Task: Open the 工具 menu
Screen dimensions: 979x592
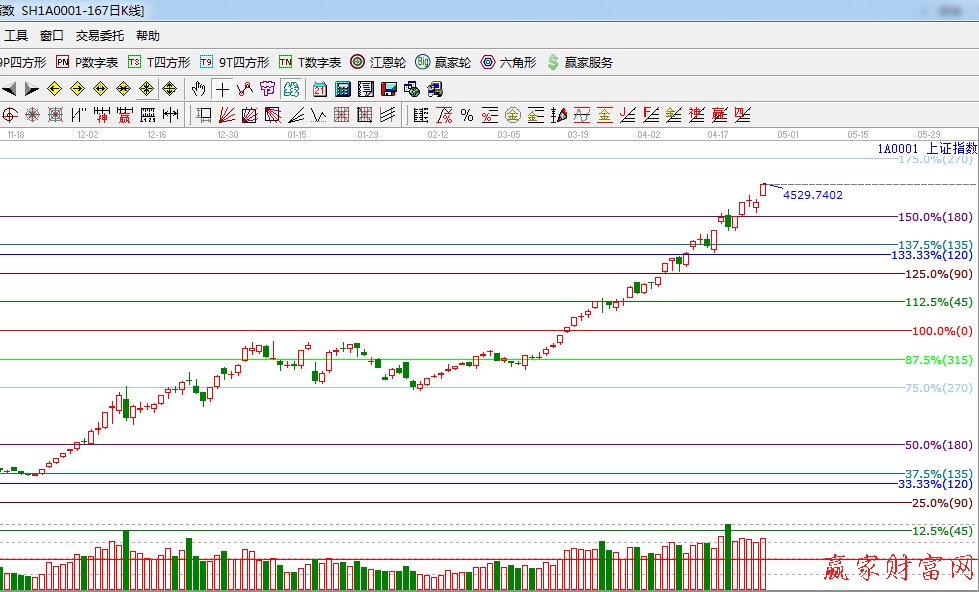Action: tap(16, 35)
